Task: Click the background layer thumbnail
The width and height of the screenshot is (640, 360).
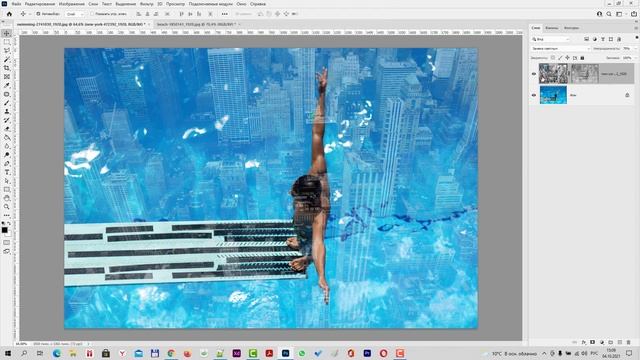Action: 553,95
